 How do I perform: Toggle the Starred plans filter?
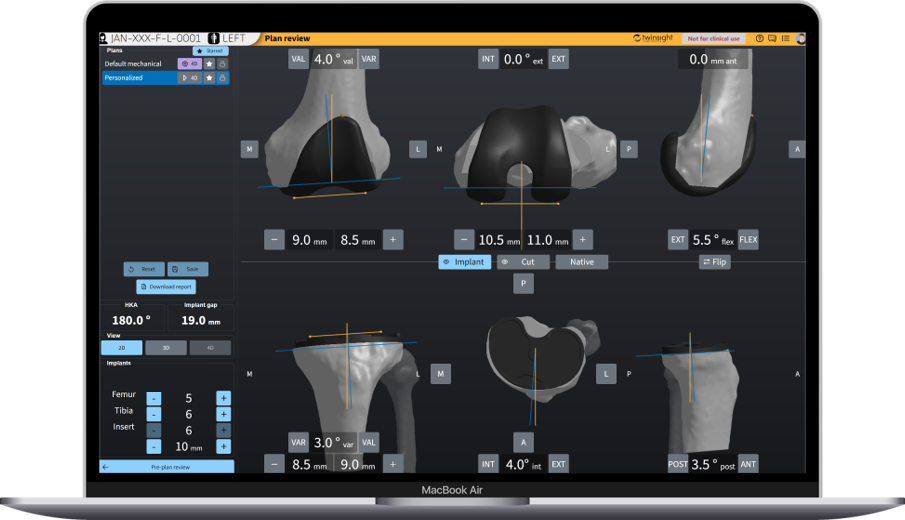tap(210, 50)
